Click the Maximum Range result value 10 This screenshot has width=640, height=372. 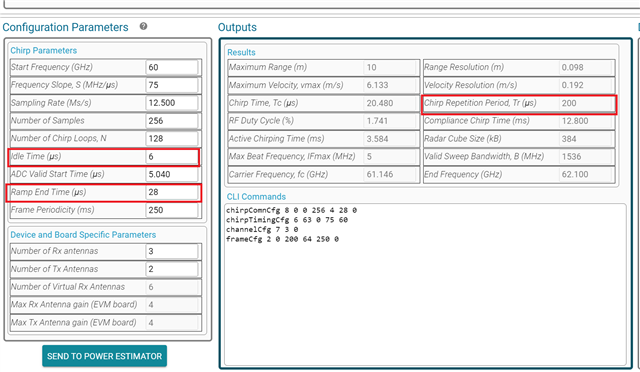coord(390,67)
